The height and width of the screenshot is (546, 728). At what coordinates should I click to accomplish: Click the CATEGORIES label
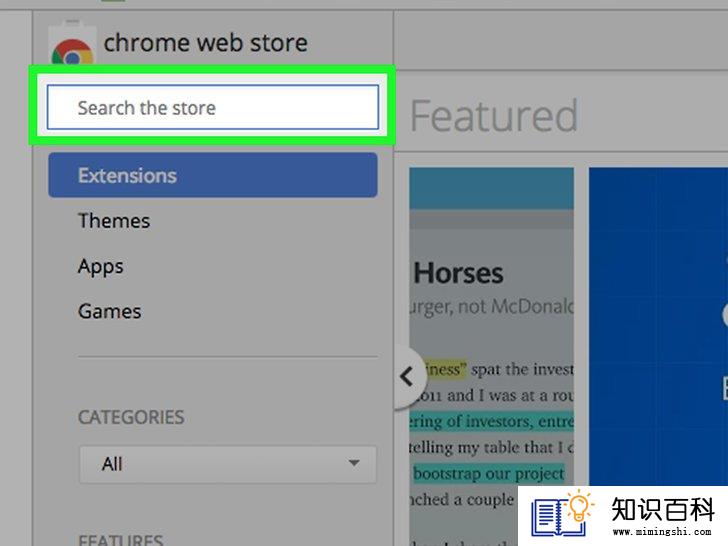[131, 417]
